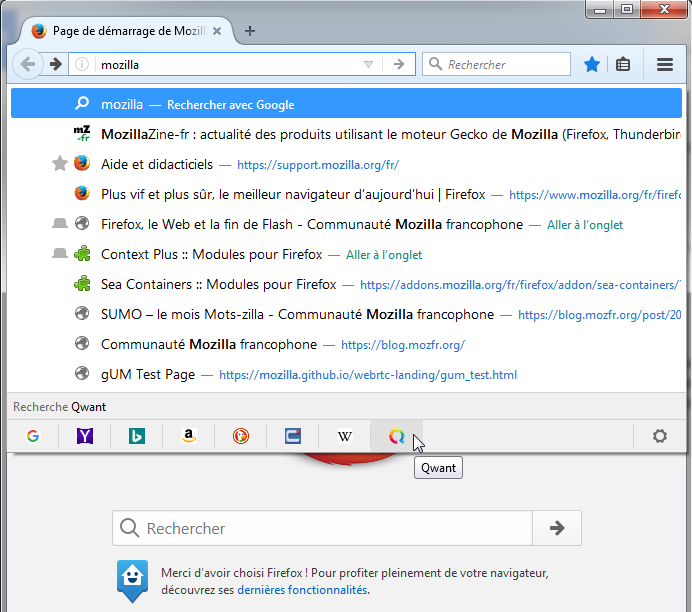Click the Google search engine icon
The height and width of the screenshot is (612, 692).
click(33, 436)
